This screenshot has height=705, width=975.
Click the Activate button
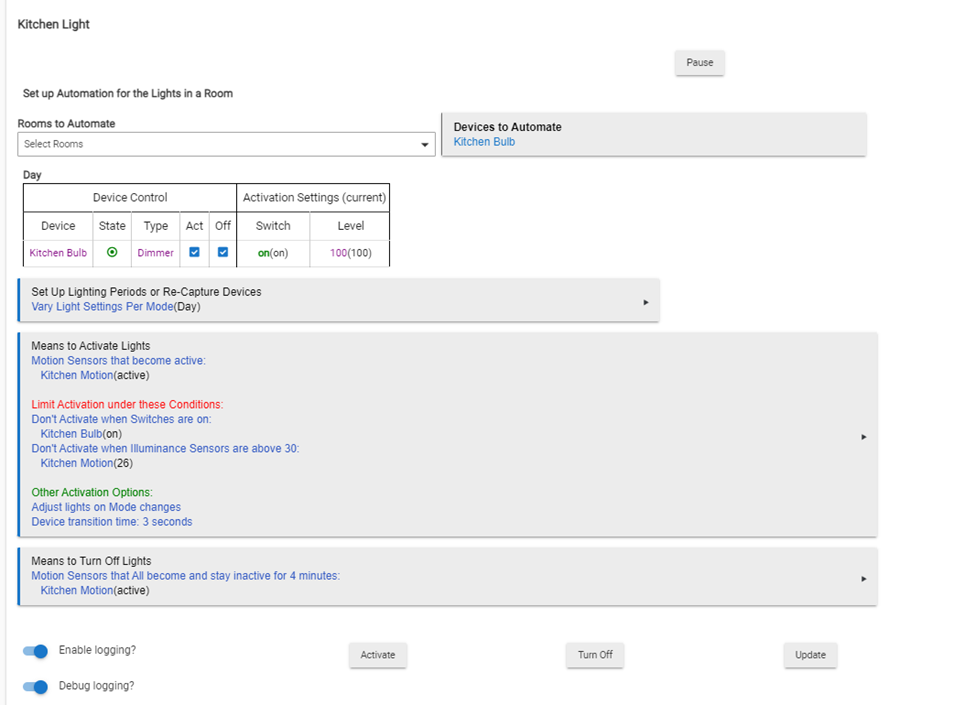click(377, 655)
